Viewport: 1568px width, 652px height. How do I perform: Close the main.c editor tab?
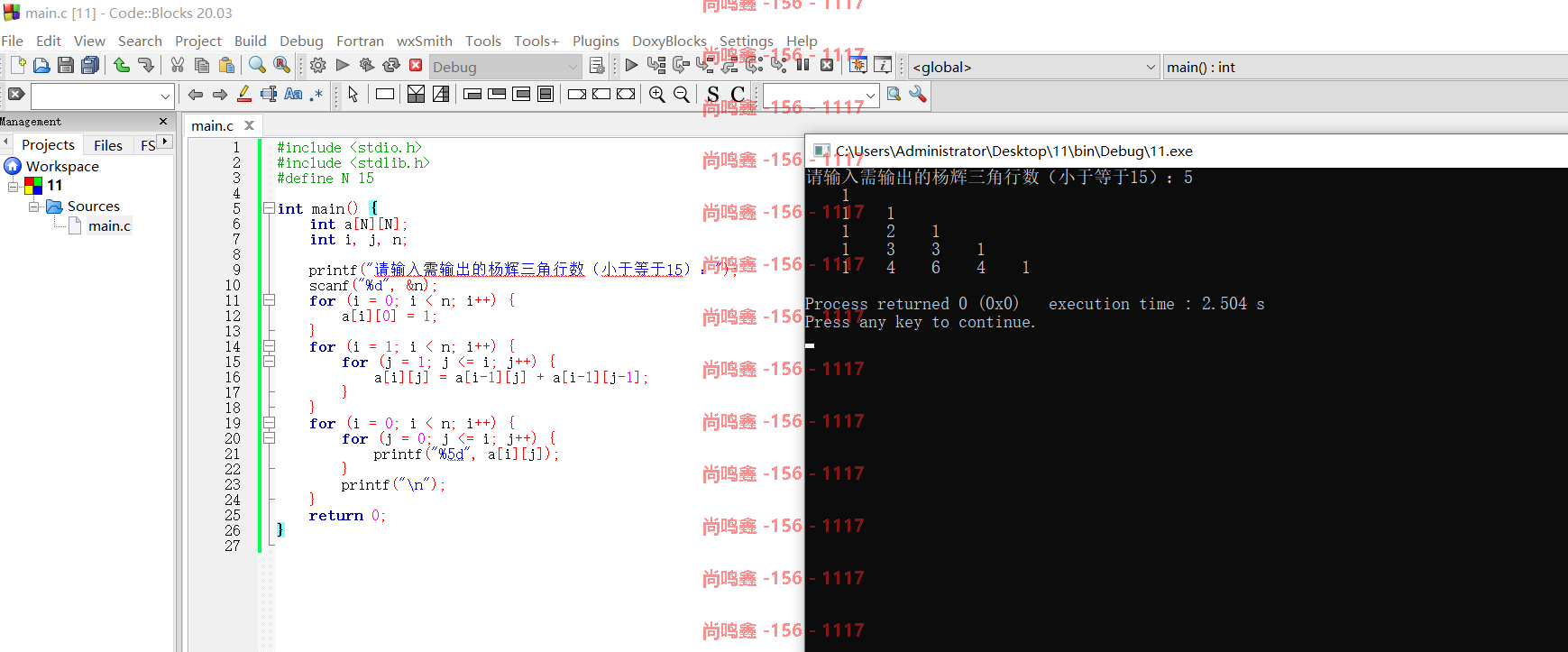pos(250,125)
